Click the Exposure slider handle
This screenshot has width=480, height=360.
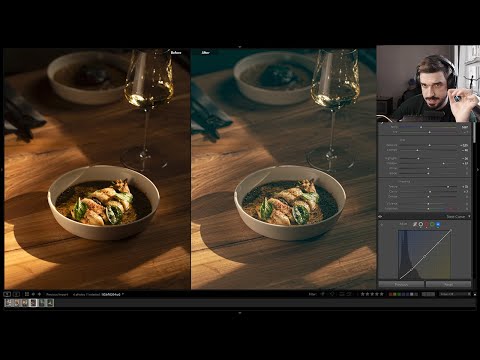click(x=429, y=145)
